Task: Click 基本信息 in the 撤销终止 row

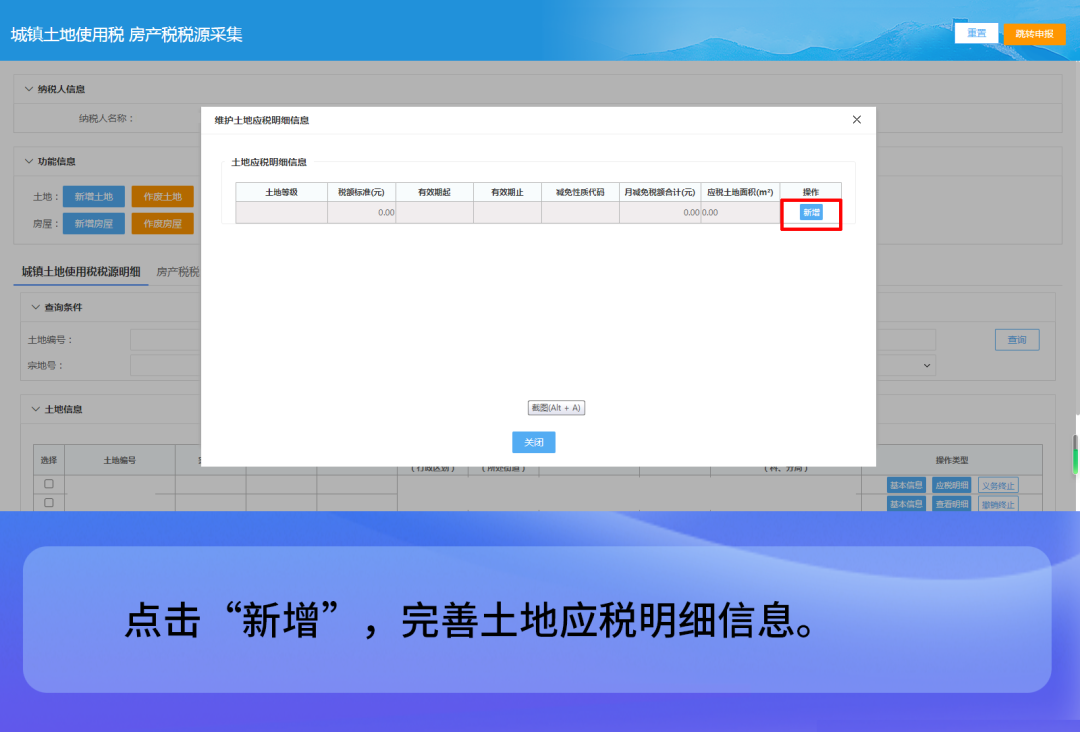Action: click(x=906, y=504)
